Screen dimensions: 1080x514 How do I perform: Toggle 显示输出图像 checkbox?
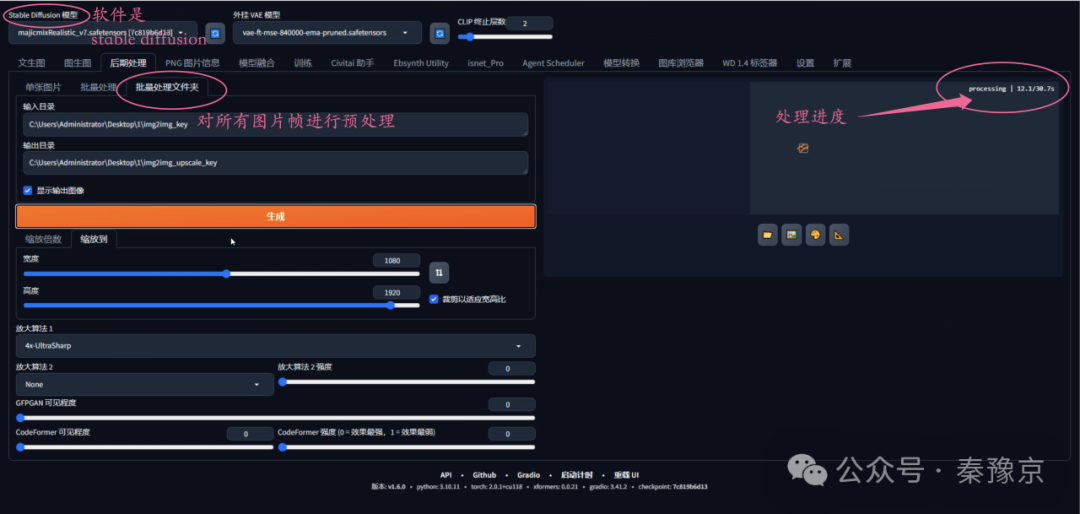pos(28,190)
